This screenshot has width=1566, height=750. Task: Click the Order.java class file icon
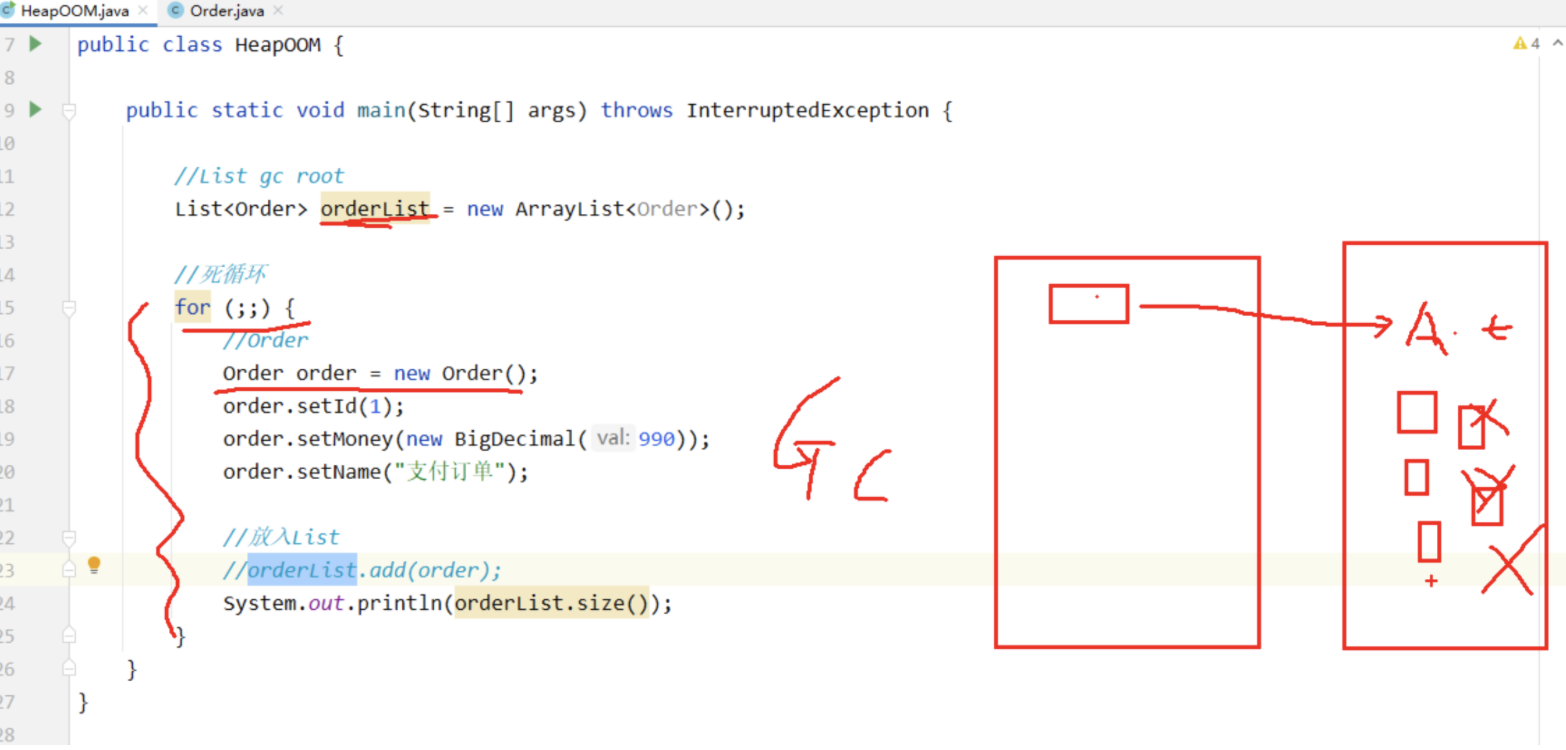tap(176, 10)
